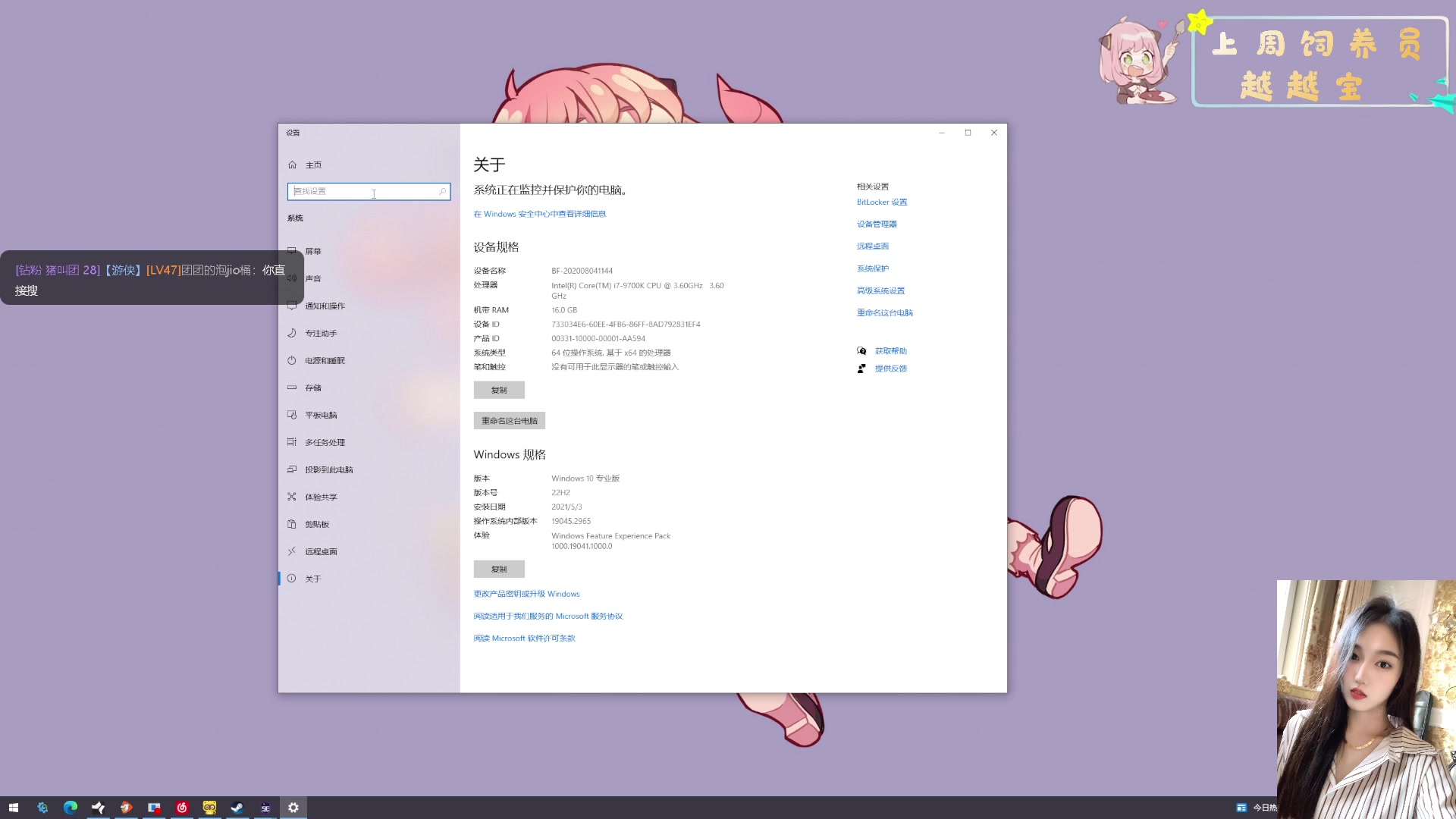
Task: Open the screen recorder taskbar icon
Action: point(154,808)
